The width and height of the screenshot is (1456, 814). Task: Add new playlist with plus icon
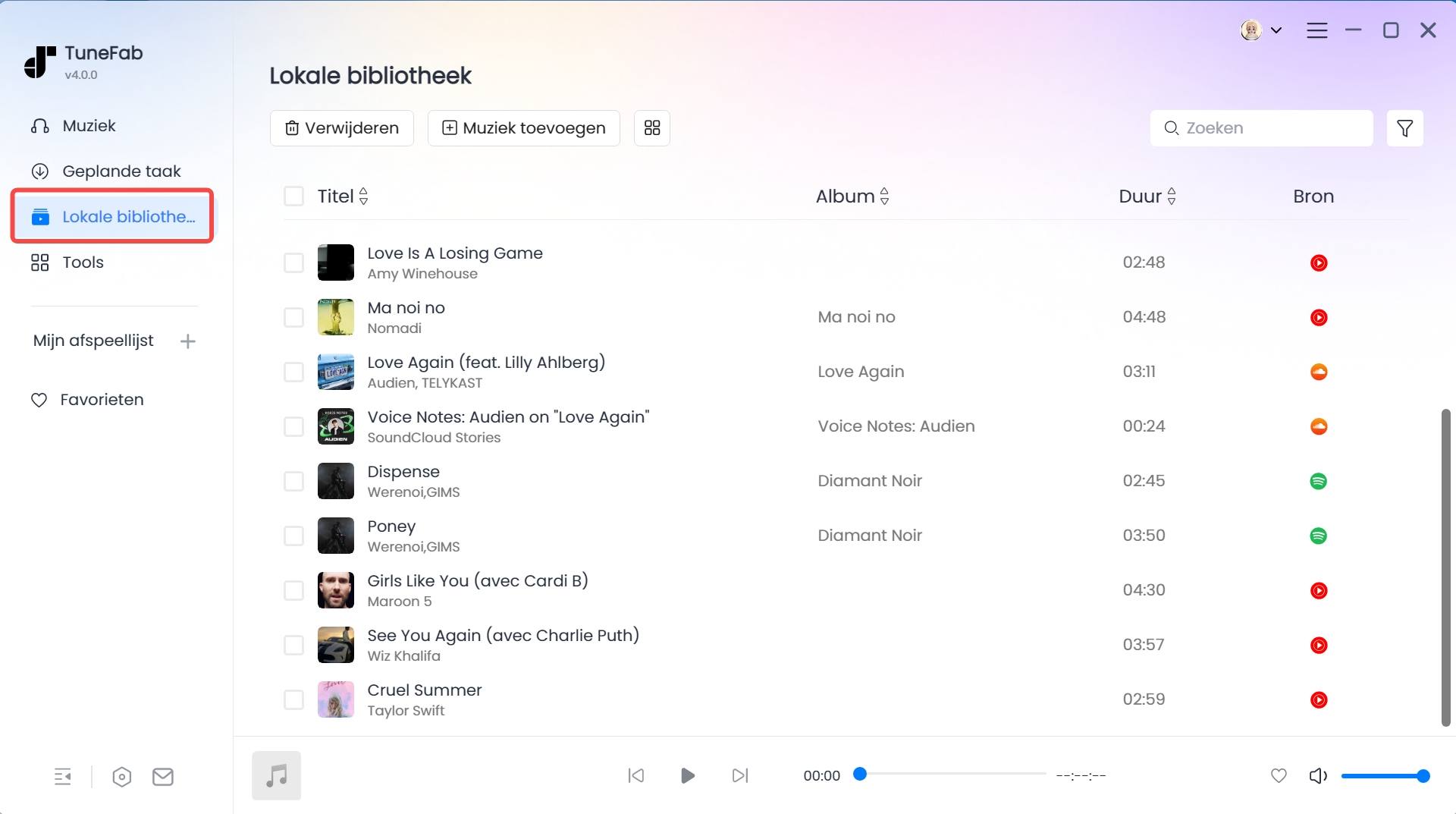pyautogui.click(x=188, y=341)
